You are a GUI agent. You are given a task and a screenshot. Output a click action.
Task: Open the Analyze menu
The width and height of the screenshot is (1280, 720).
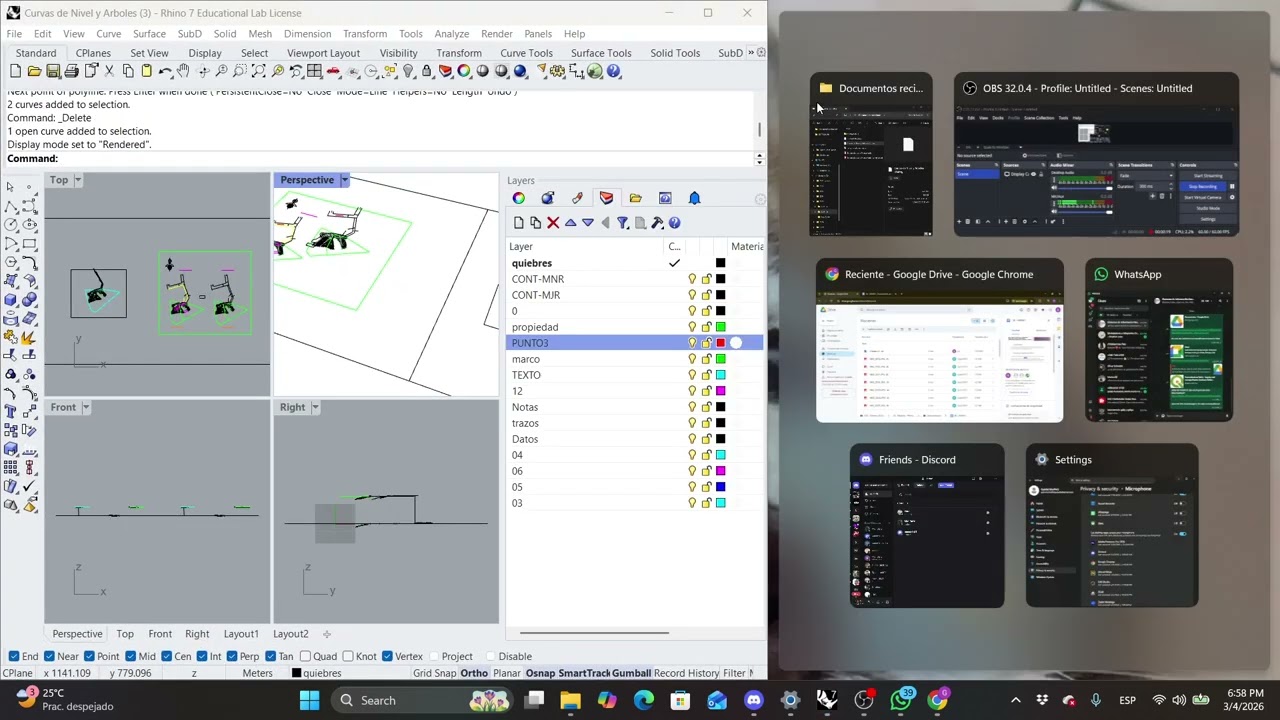(451, 34)
